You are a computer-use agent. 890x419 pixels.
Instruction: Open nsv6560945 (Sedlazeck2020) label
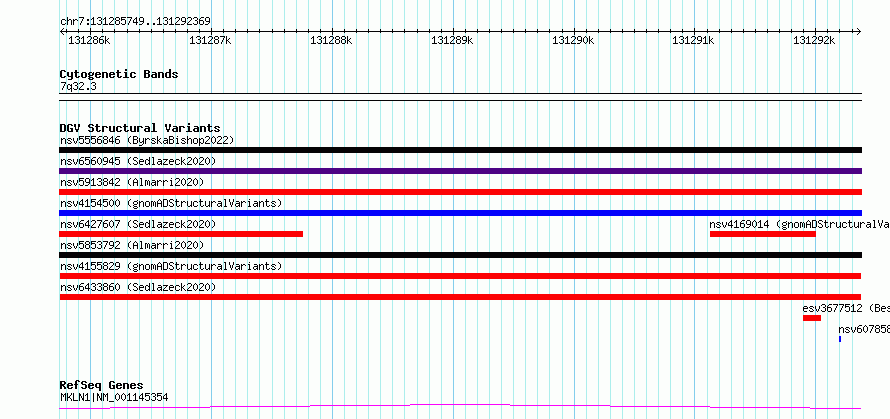point(138,161)
